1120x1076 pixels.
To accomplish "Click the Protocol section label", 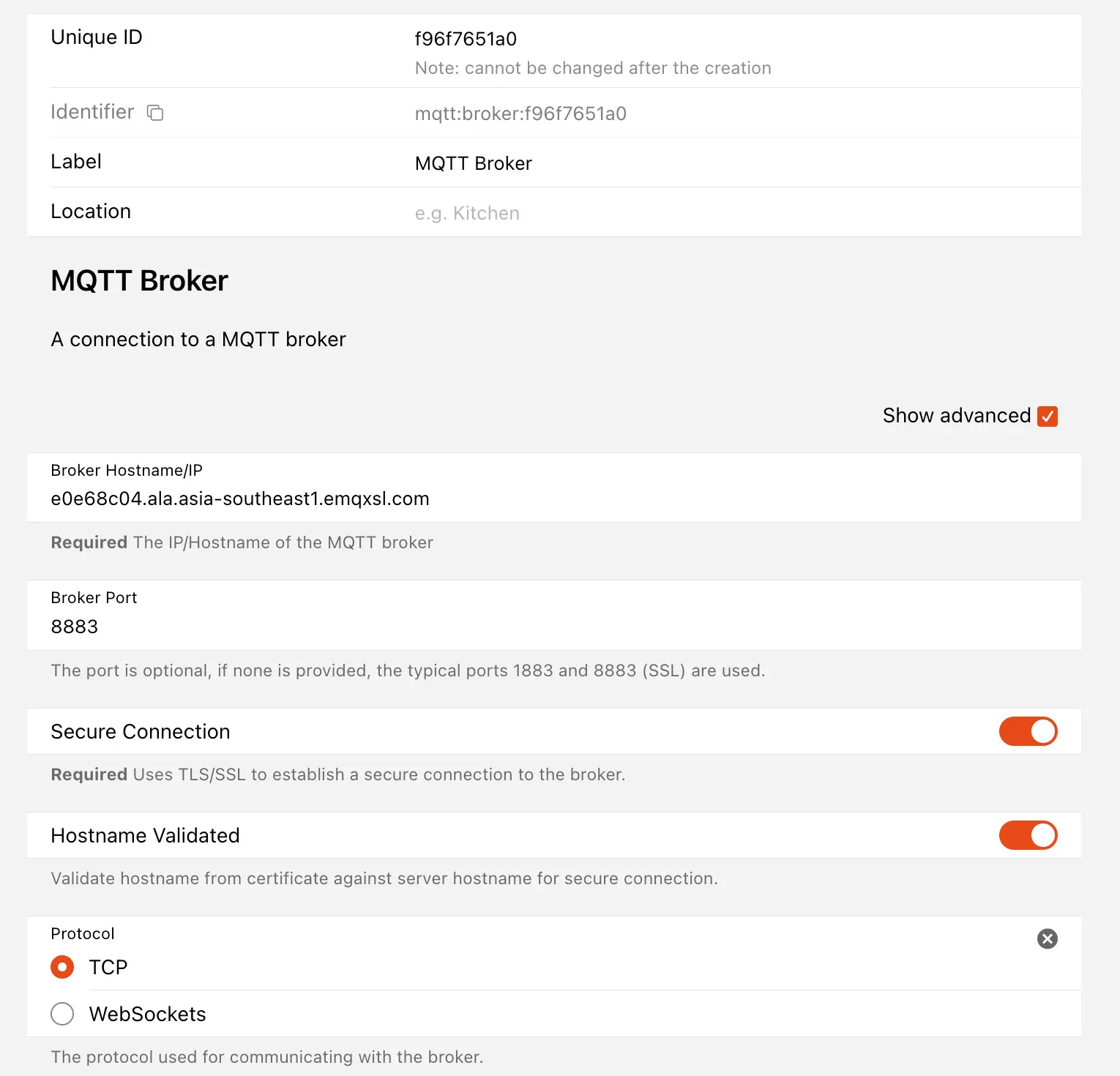I will (82, 933).
